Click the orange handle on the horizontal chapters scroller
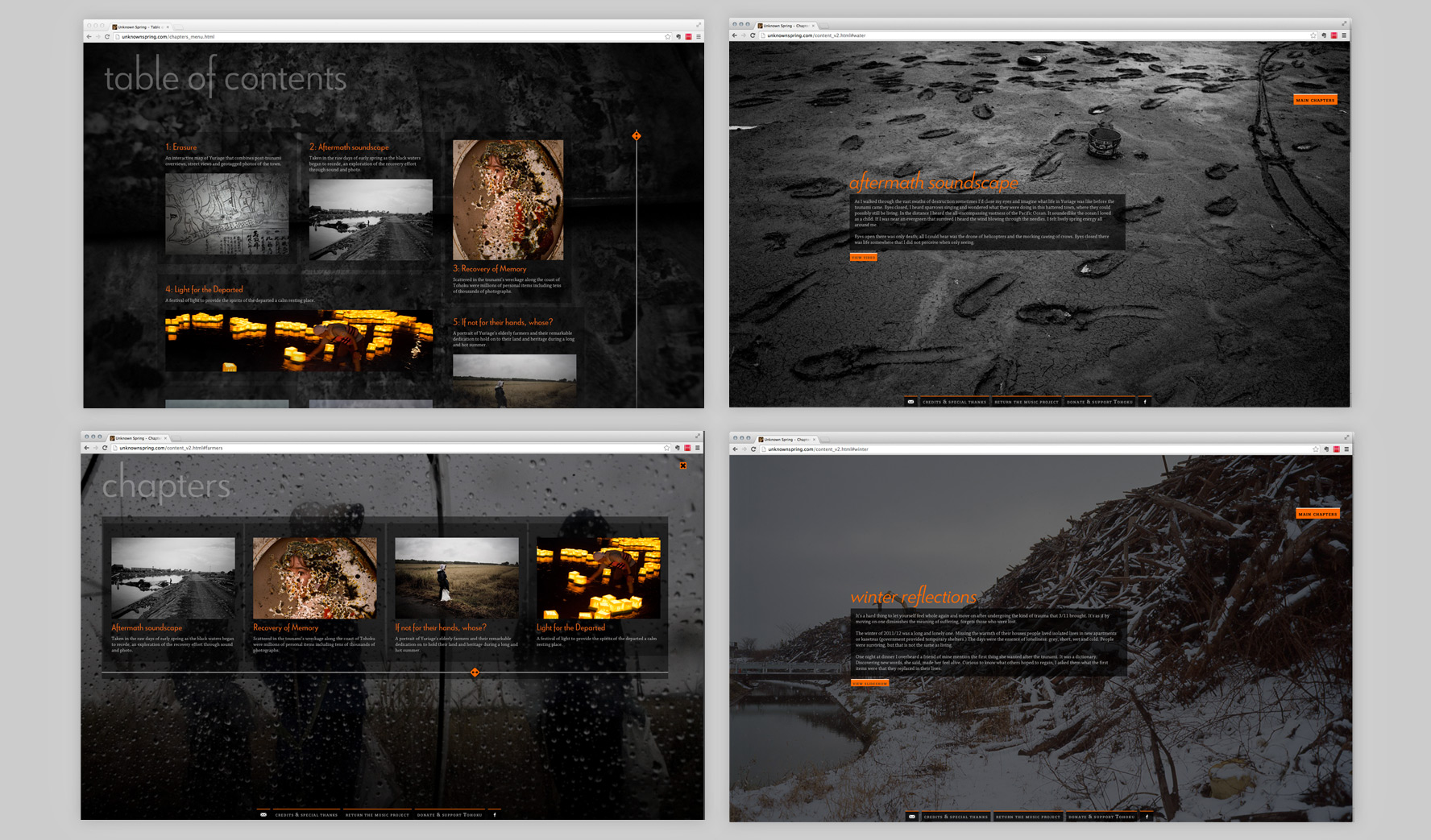 click(475, 672)
